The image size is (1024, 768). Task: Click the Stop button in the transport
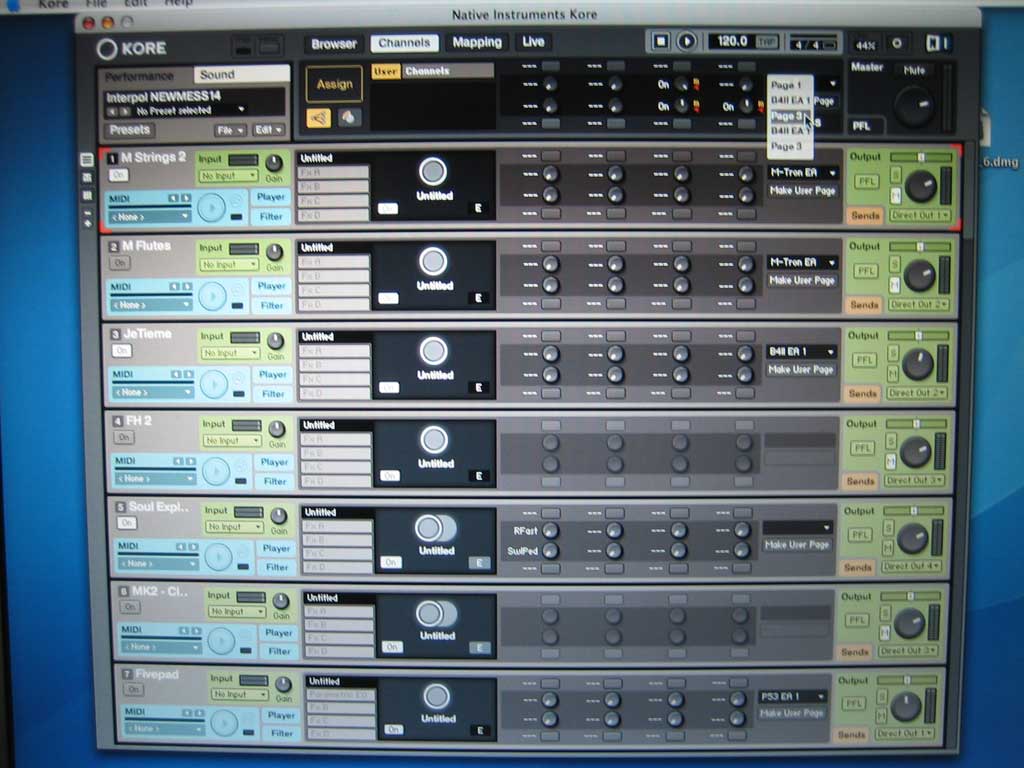click(660, 42)
